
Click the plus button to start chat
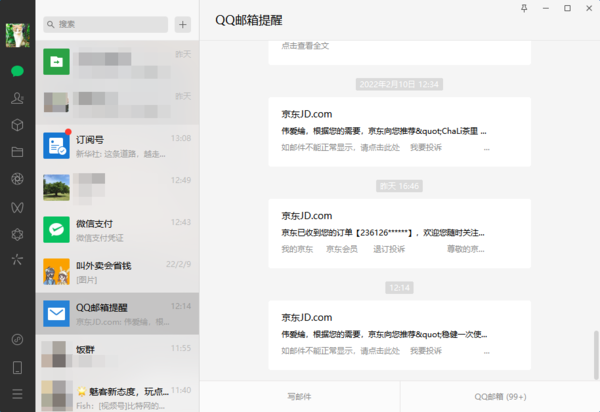pyautogui.click(x=182, y=24)
